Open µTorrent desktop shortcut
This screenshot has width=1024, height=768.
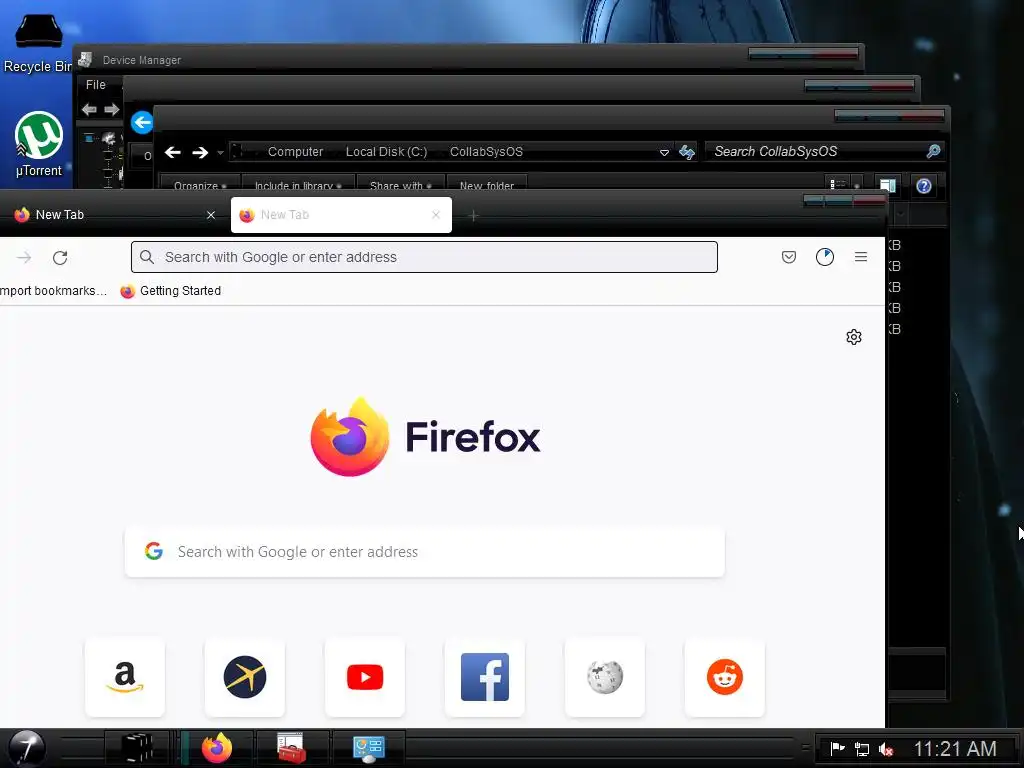39,144
